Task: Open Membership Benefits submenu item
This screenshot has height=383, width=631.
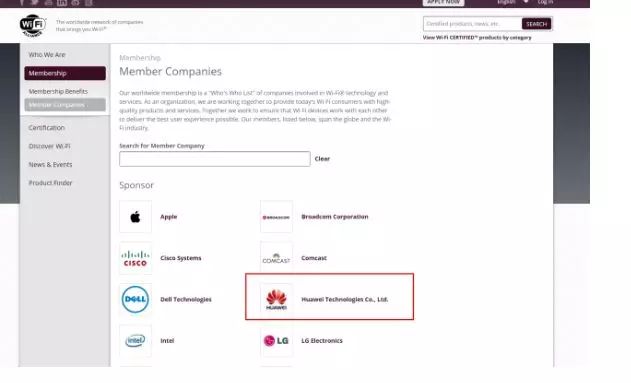Action: (x=58, y=91)
